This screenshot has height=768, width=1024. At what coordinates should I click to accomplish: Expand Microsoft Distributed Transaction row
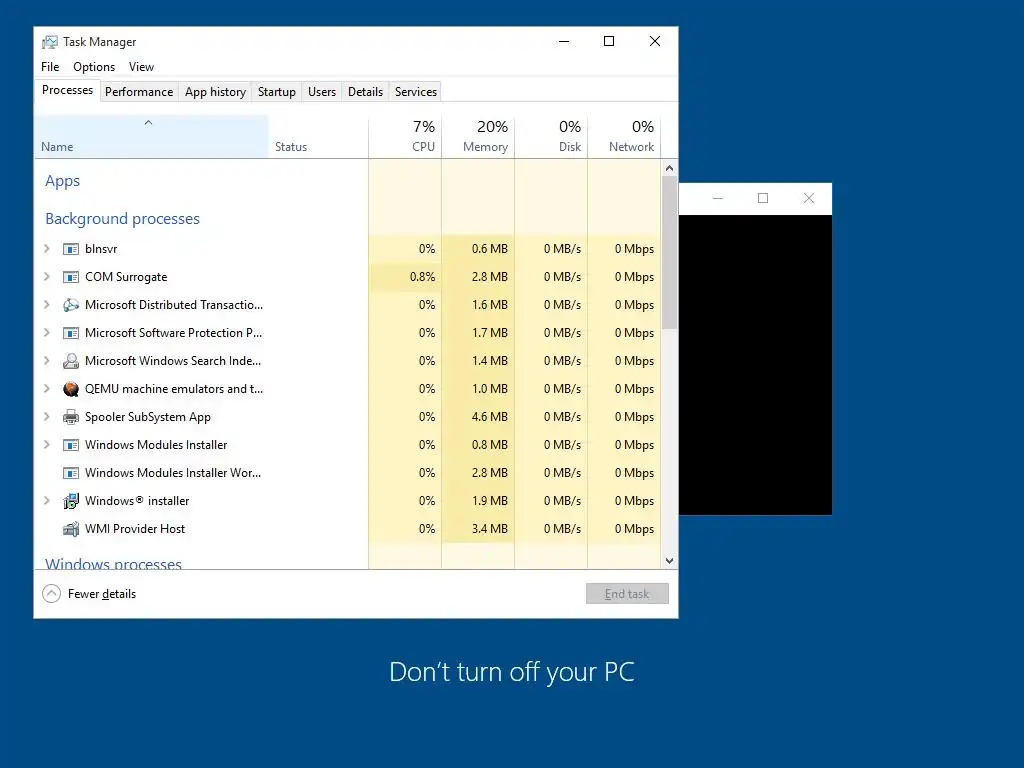coord(46,305)
